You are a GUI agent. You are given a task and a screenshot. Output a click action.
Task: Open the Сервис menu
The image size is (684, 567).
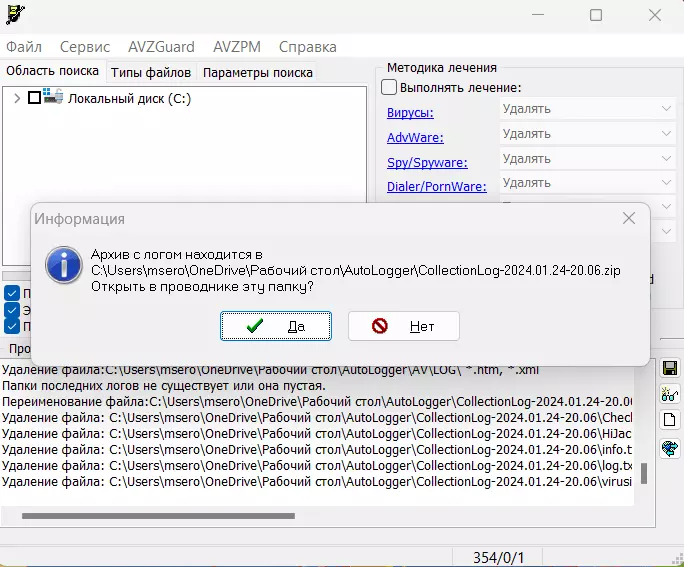click(85, 47)
